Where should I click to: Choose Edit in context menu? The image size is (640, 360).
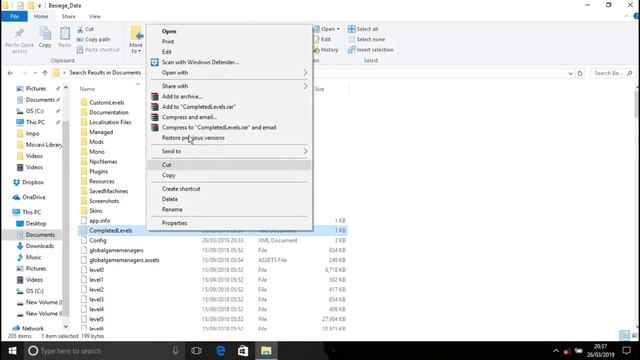pyautogui.click(x=230, y=52)
